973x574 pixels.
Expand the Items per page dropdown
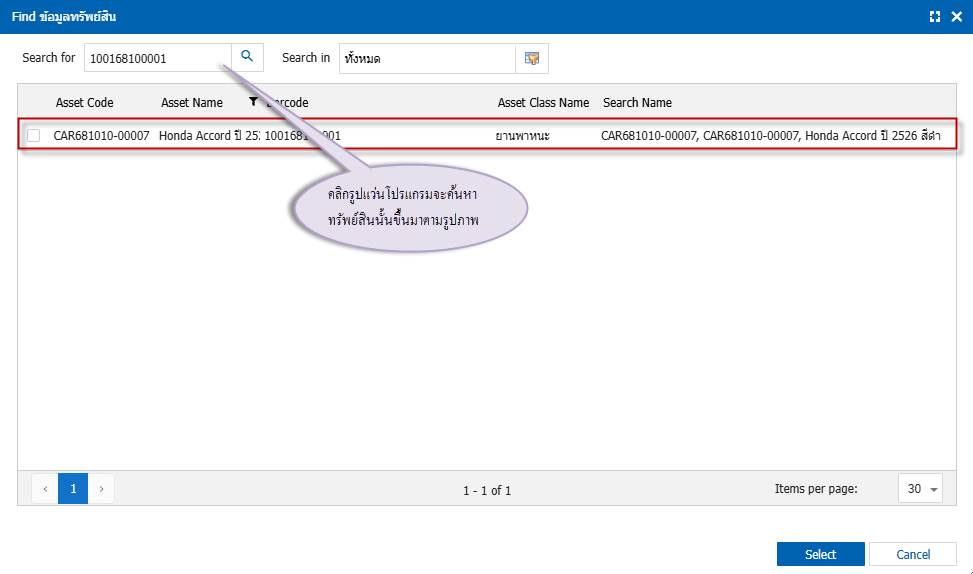(x=934, y=489)
